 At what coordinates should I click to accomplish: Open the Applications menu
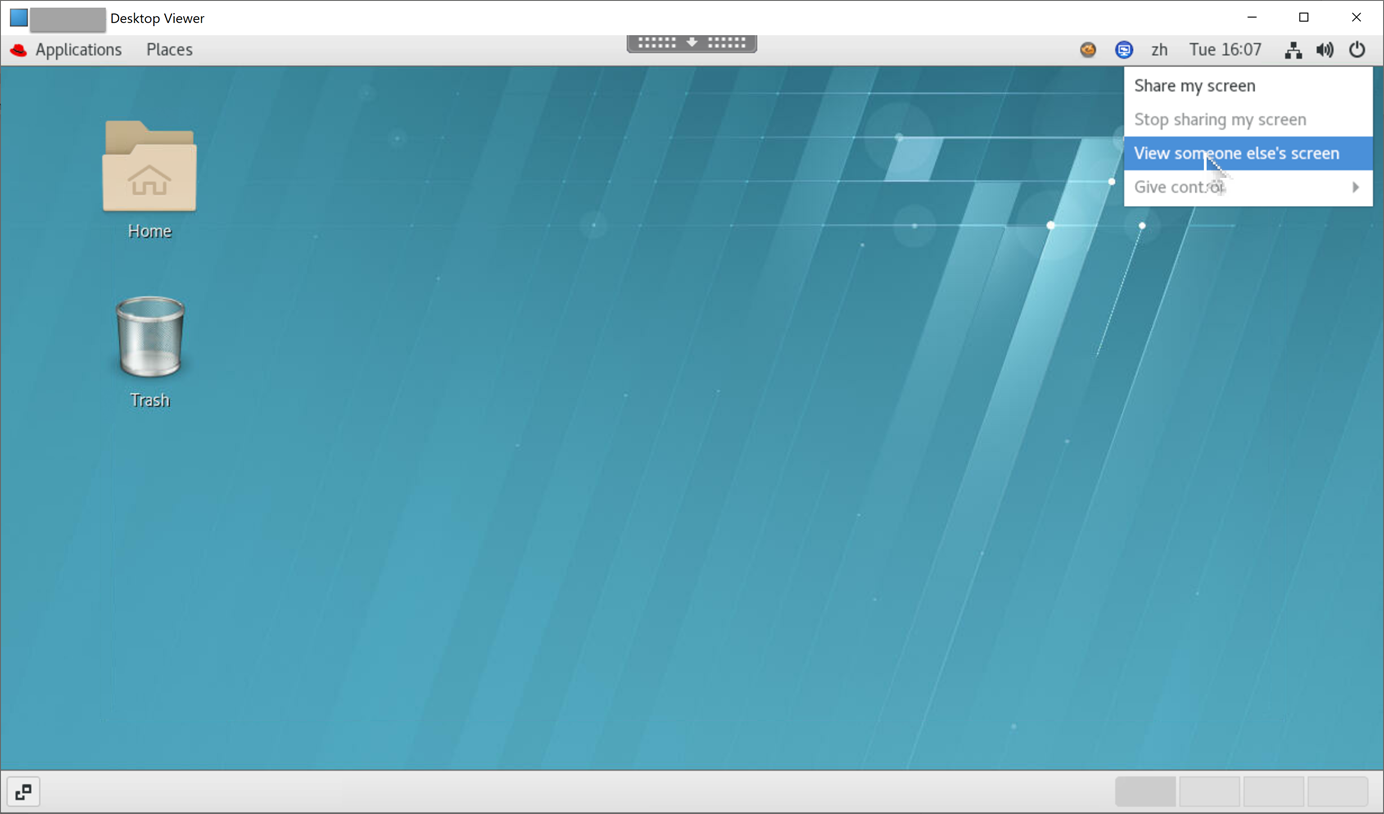pyautogui.click(x=78, y=50)
